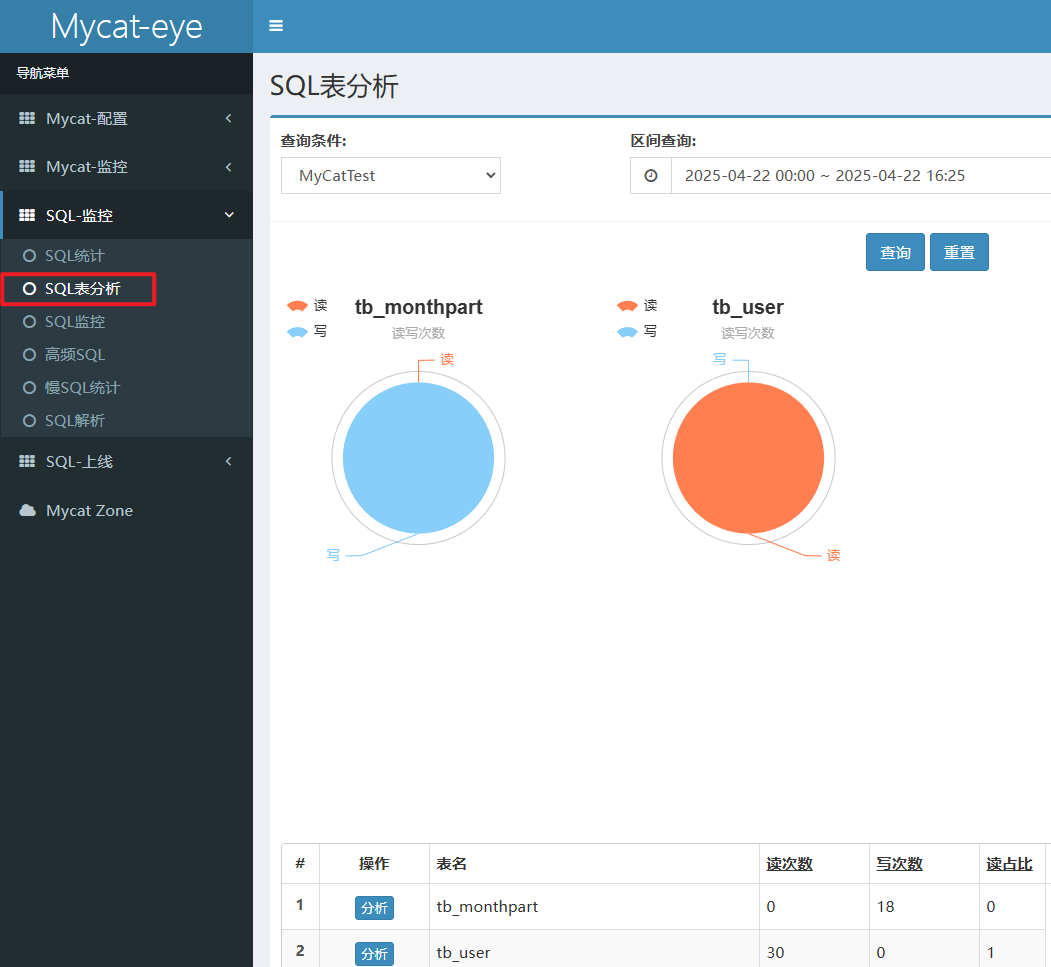This screenshot has width=1051, height=967.
Task: Click the orange tb_user pie chart
Action: (x=748, y=459)
